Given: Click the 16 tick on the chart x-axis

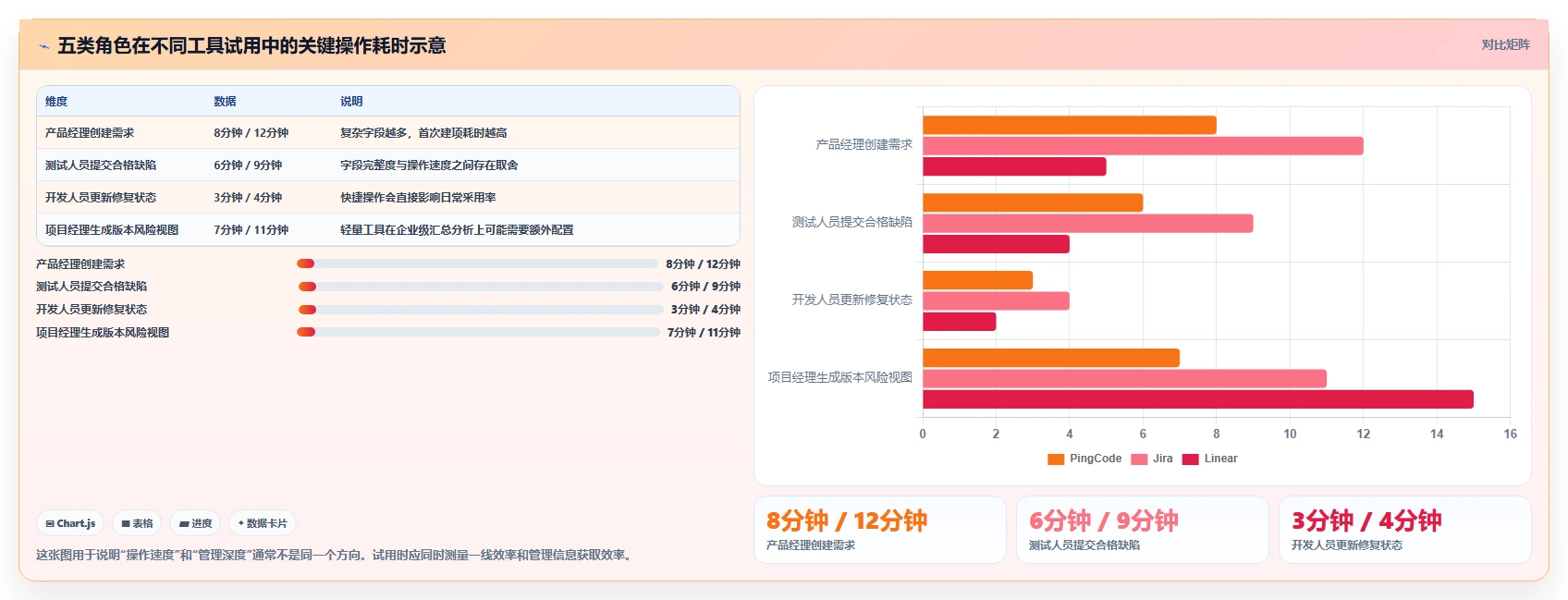Looking at the screenshot, I should coord(1510,434).
